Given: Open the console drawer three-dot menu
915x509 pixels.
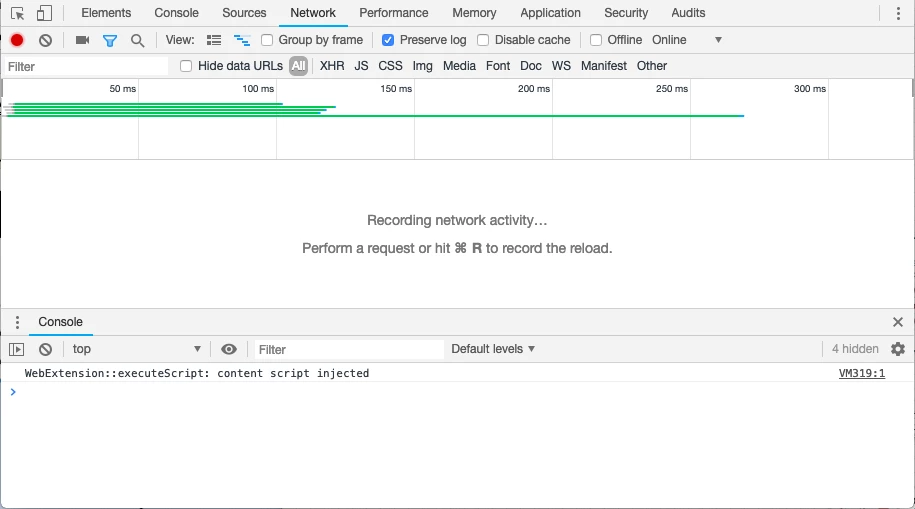Looking at the screenshot, I should click(x=18, y=322).
